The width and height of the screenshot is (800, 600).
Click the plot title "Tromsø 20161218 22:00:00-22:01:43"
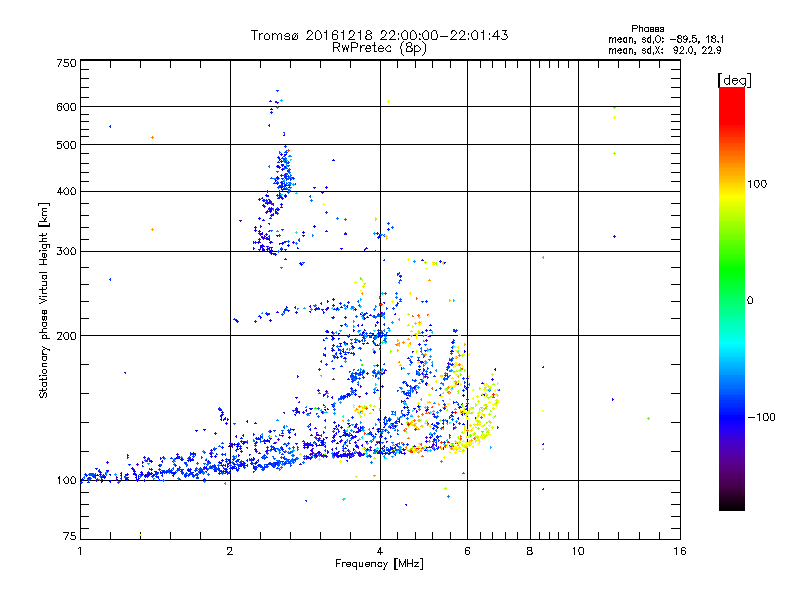pos(380,35)
